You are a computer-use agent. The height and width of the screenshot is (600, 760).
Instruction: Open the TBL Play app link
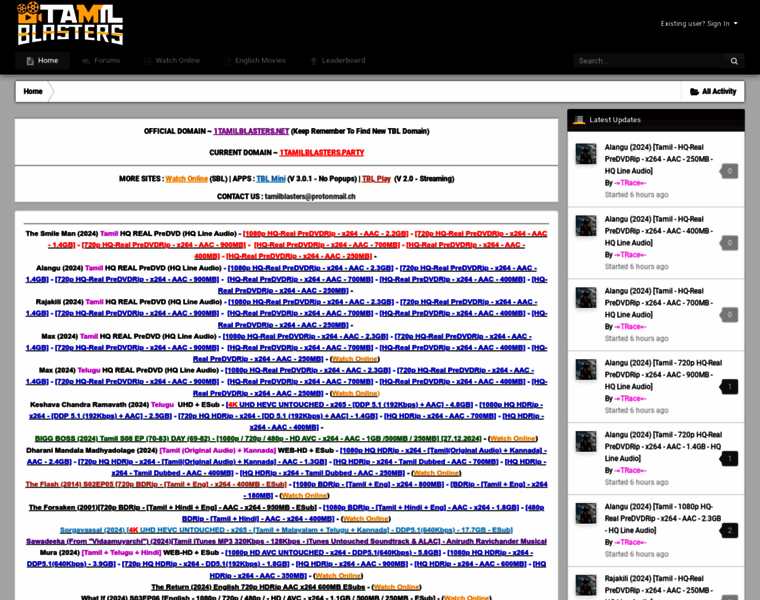coord(376,179)
